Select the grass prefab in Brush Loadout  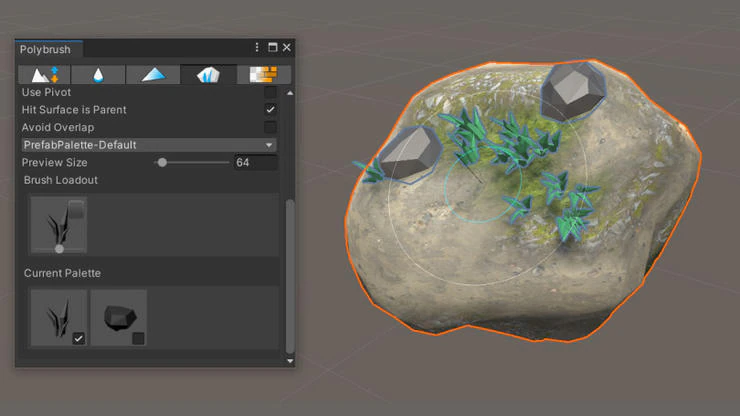click(59, 225)
